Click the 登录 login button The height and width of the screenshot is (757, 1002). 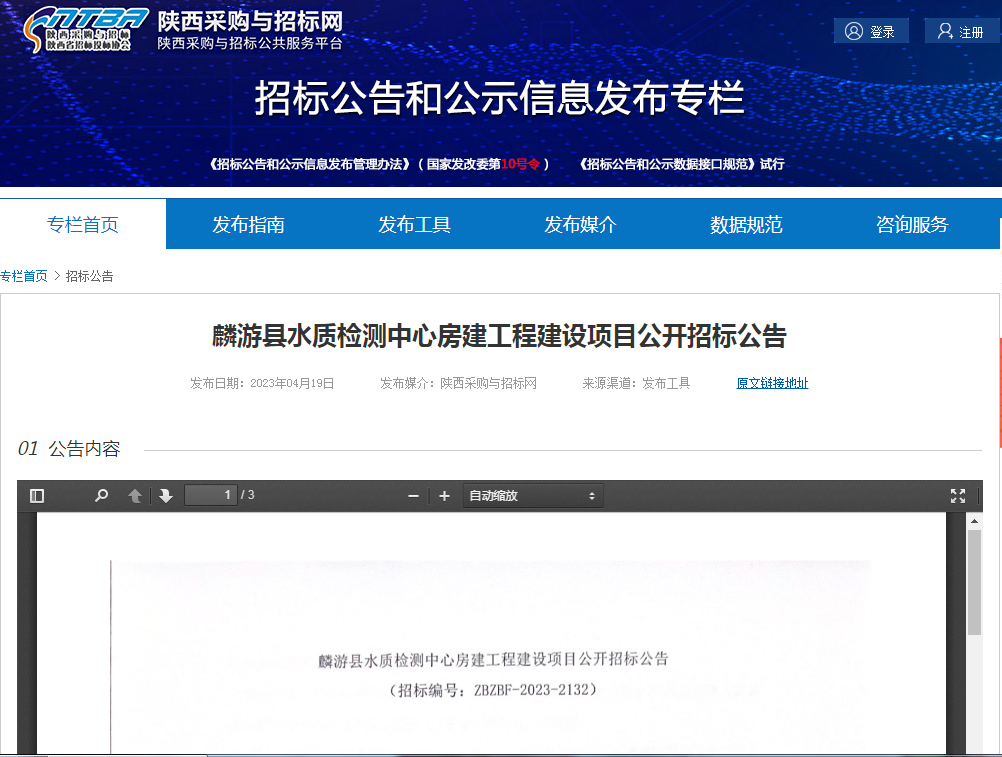coord(871,31)
